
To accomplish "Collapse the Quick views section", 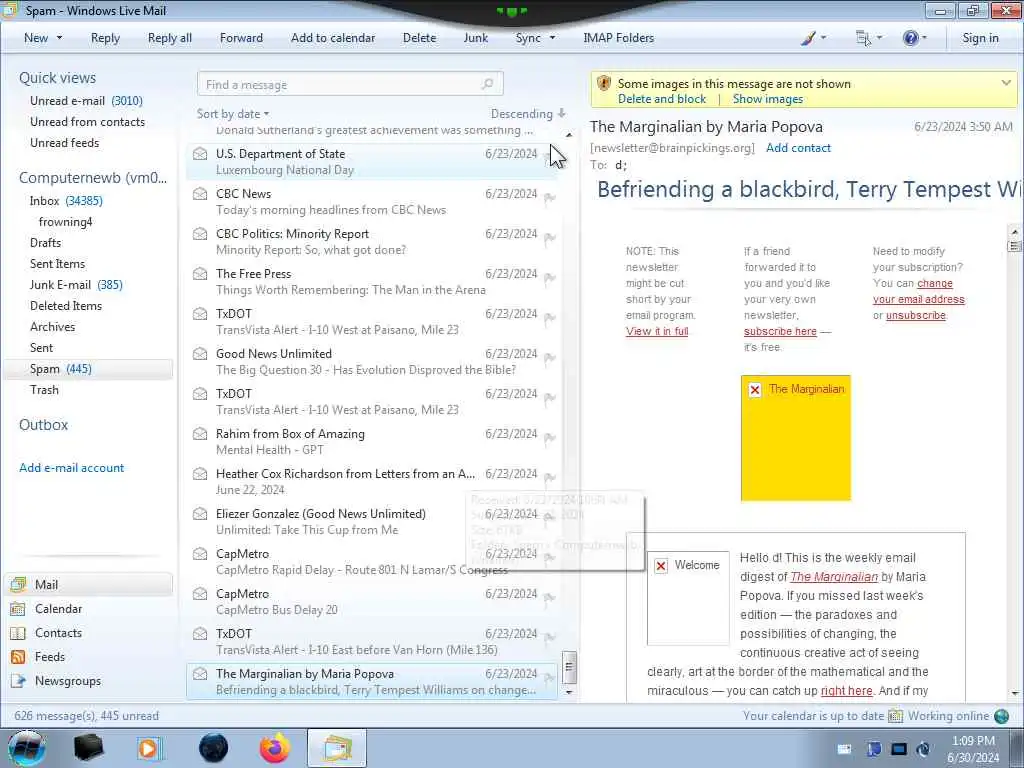I will pos(57,78).
